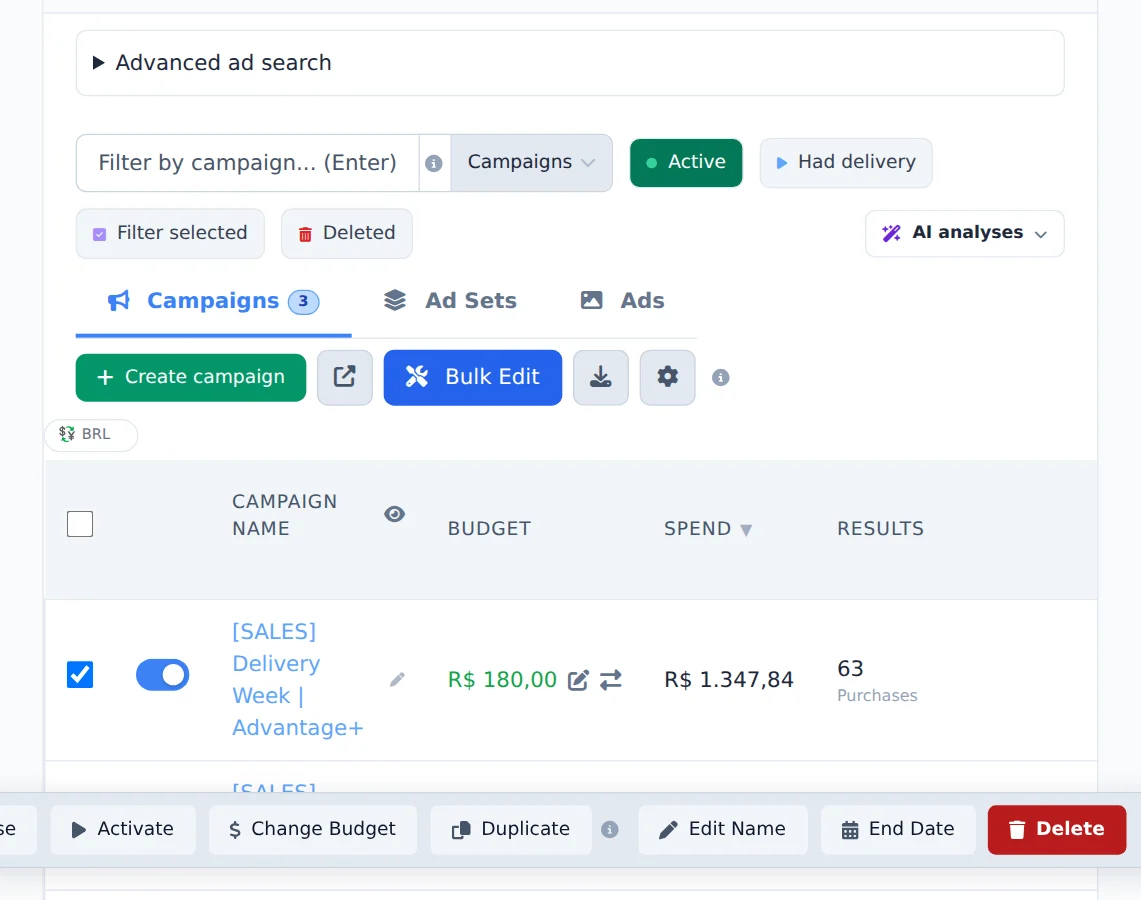
Task: Open the Campaigns filter type dropdown
Action: coord(531,162)
